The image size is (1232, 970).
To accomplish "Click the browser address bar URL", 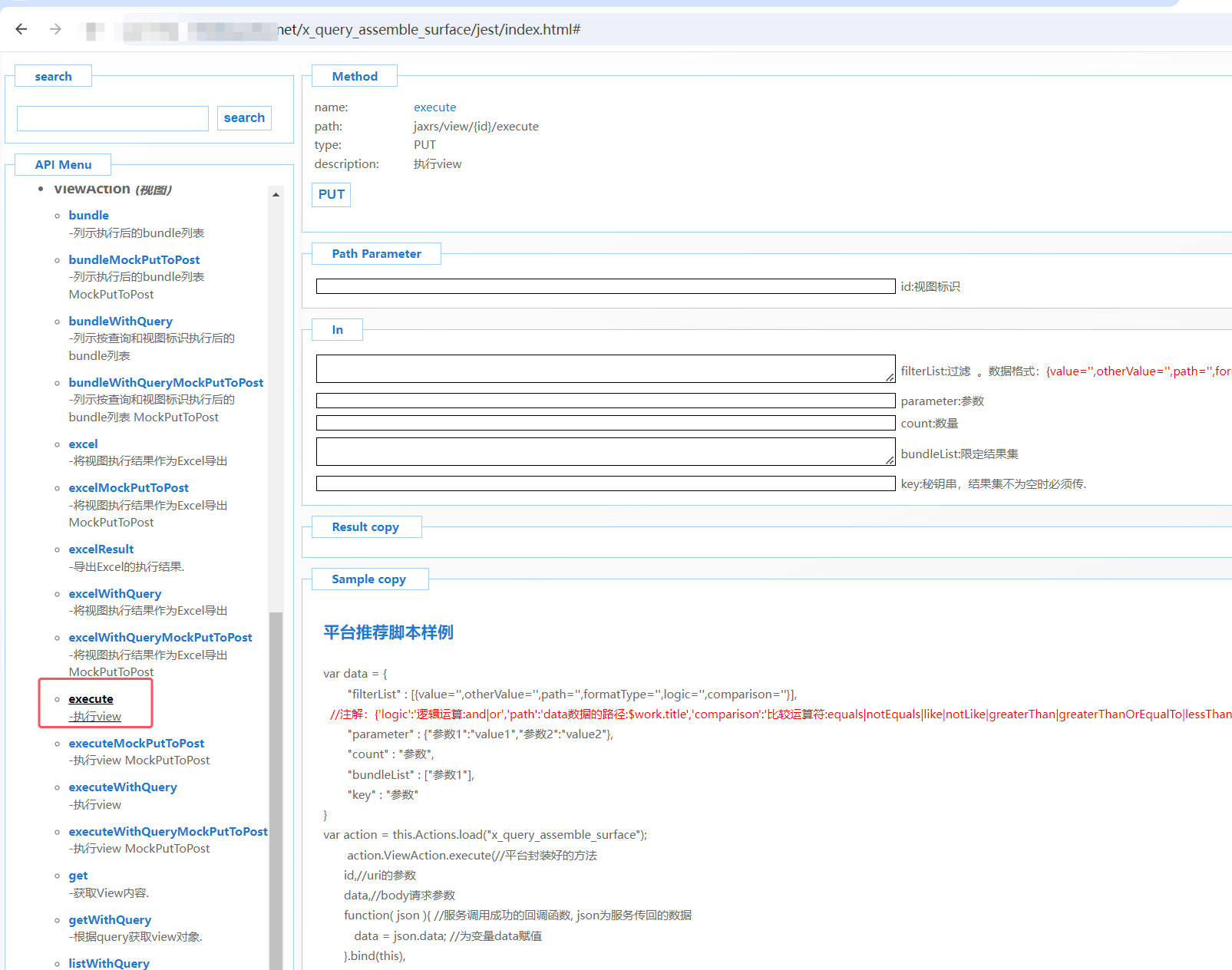I will coord(428,30).
